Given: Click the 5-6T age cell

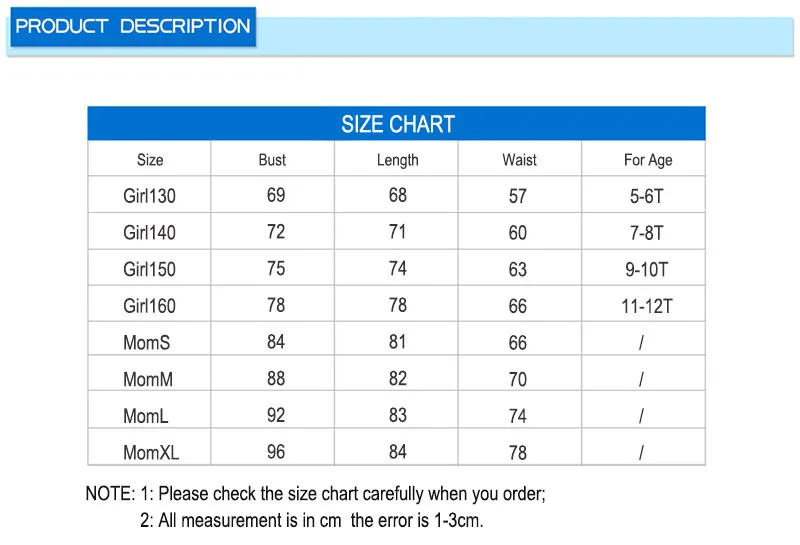Looking at the screenshot, I should coord(646,196).
